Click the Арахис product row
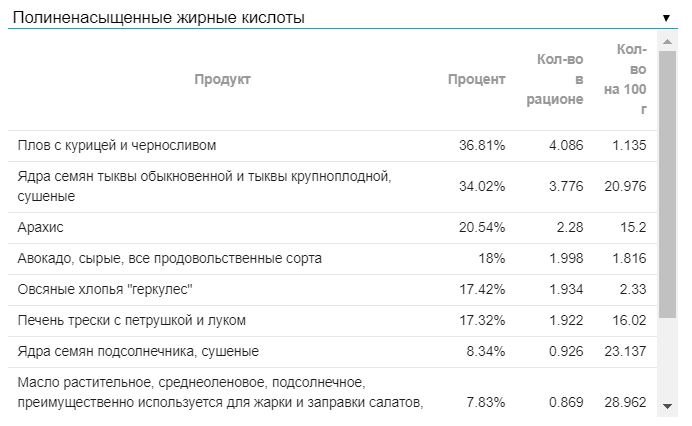 [x=41, y=228]
